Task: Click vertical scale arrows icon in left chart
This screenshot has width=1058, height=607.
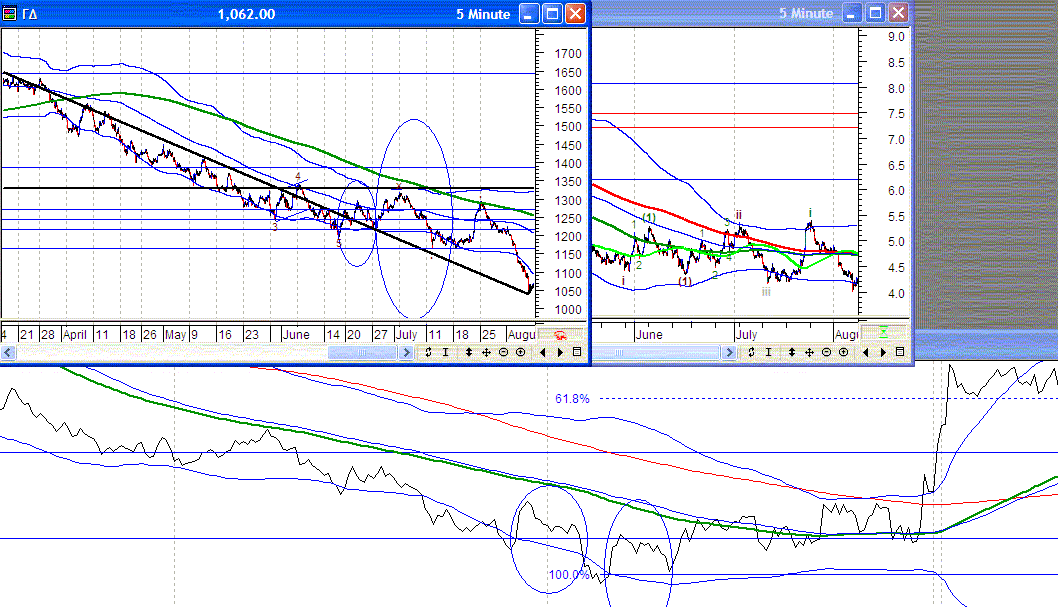Action: click(x=469, y=352)
